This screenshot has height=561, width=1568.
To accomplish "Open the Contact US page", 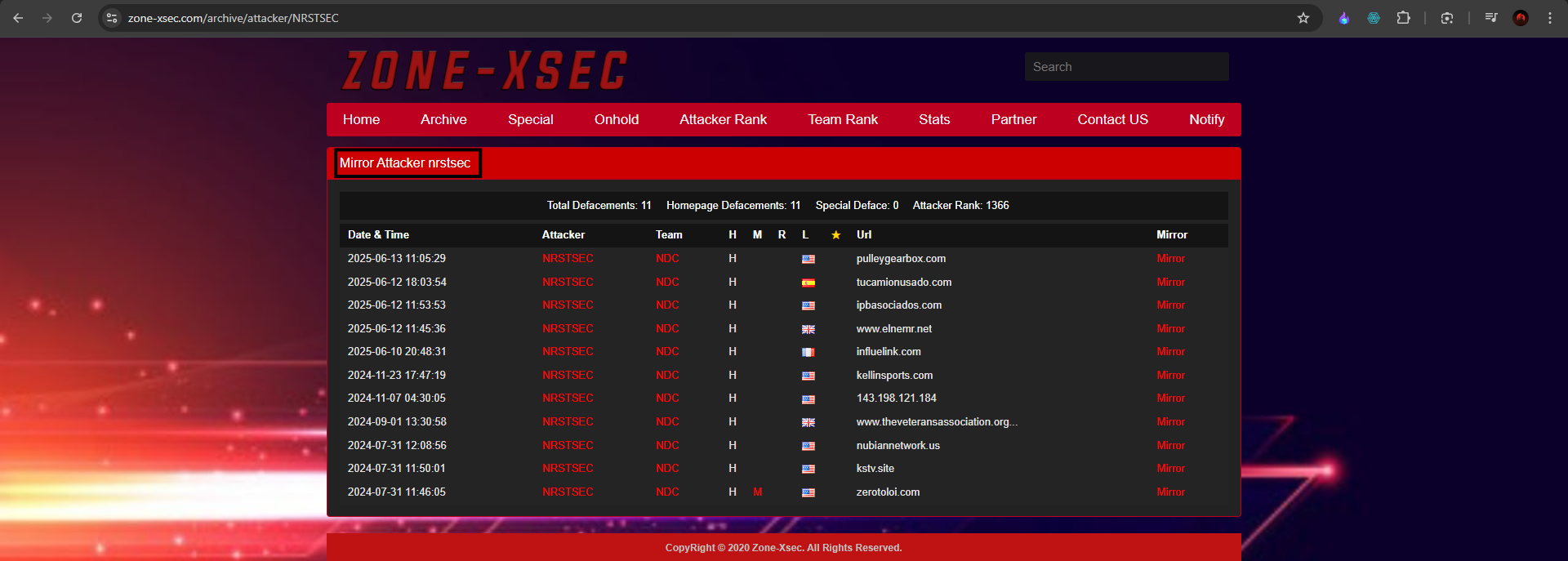I will tap(1112, 119).
